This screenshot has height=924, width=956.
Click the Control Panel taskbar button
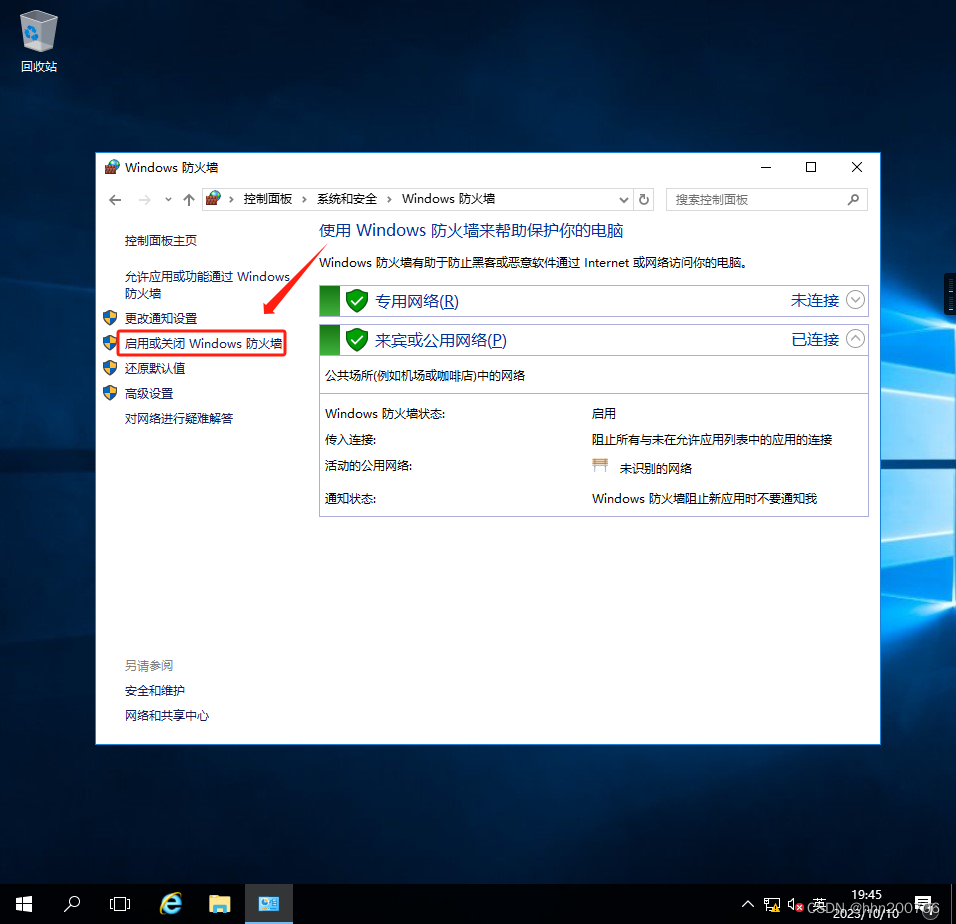click(x=269, y=904)
